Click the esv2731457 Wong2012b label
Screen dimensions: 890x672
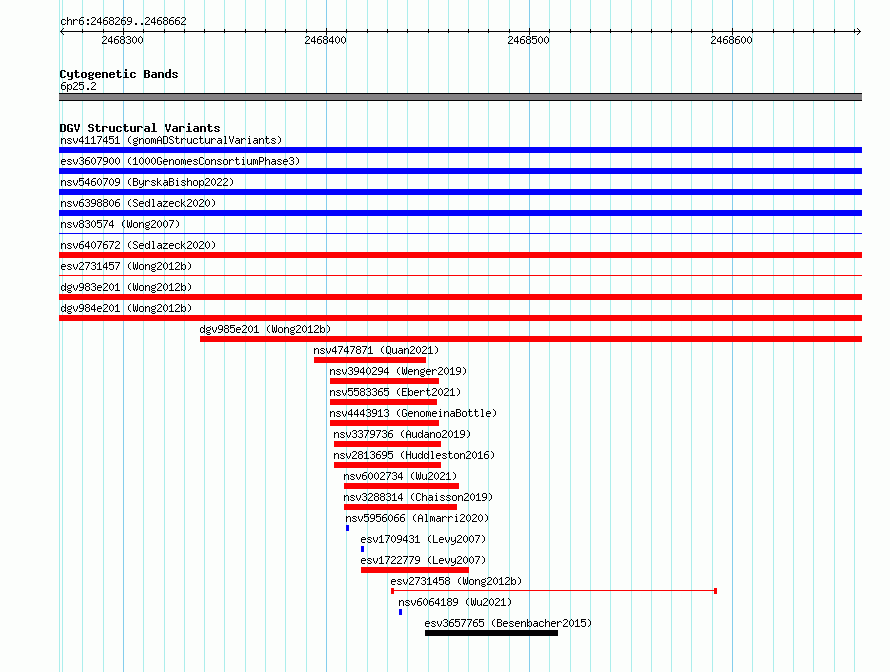click(x=126, y=266)
